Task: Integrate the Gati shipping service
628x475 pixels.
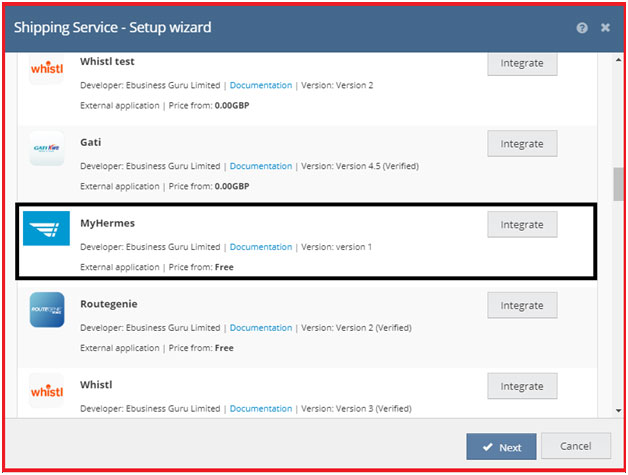Action: tap(522, 143)
